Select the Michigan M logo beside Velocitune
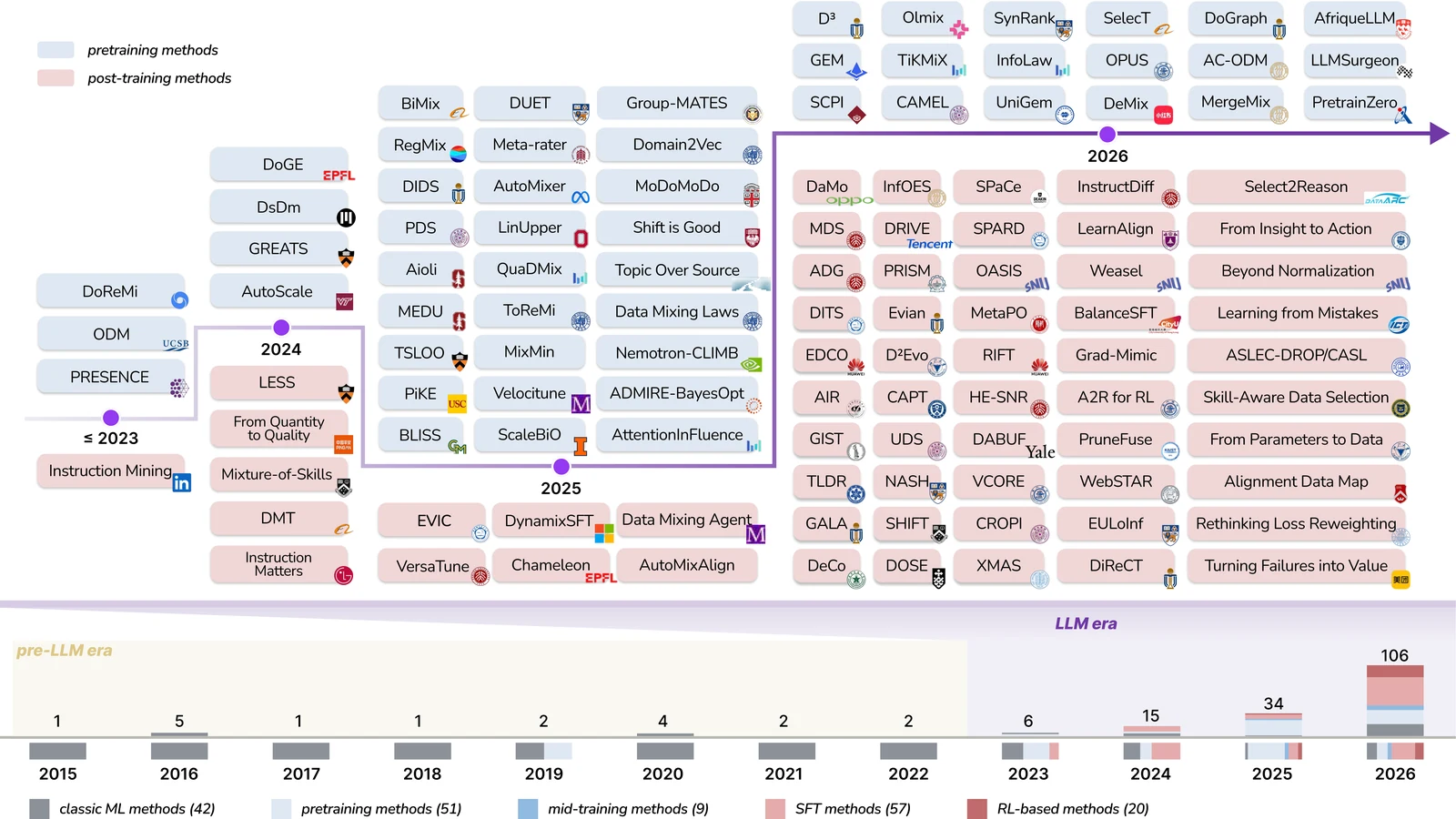The image size is (1456, 819). [x=581, y=403]
